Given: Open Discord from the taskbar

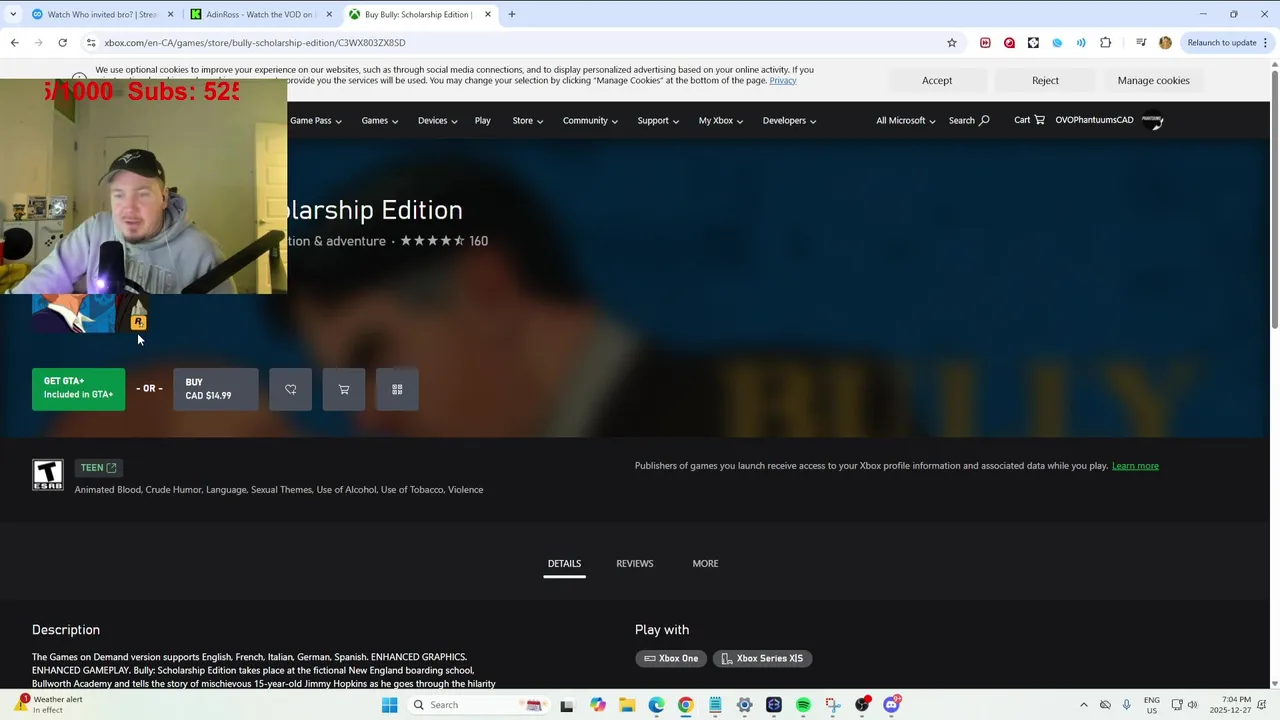Looking at the screenshot, I should (x=891, y=705).
